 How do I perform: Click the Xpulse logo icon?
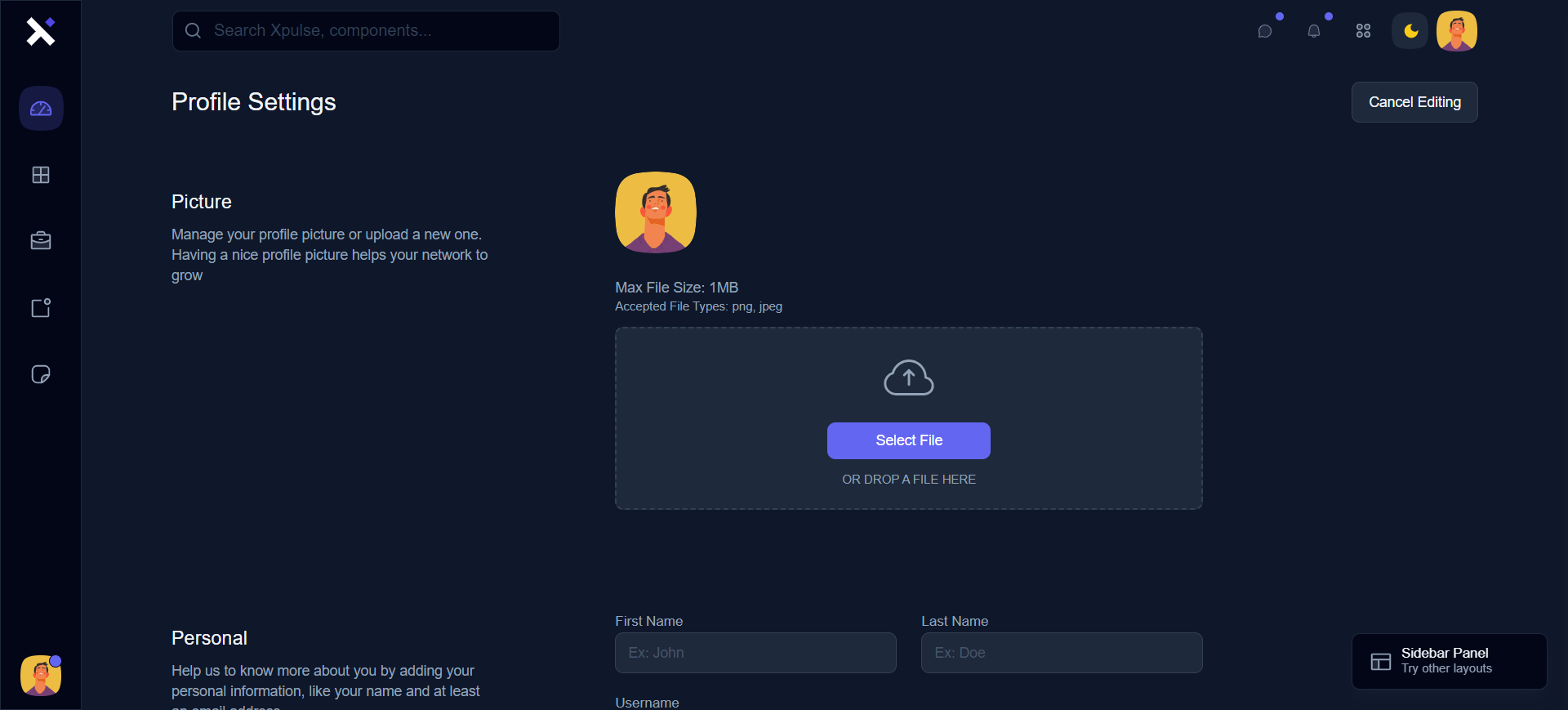tap(40, 31)
